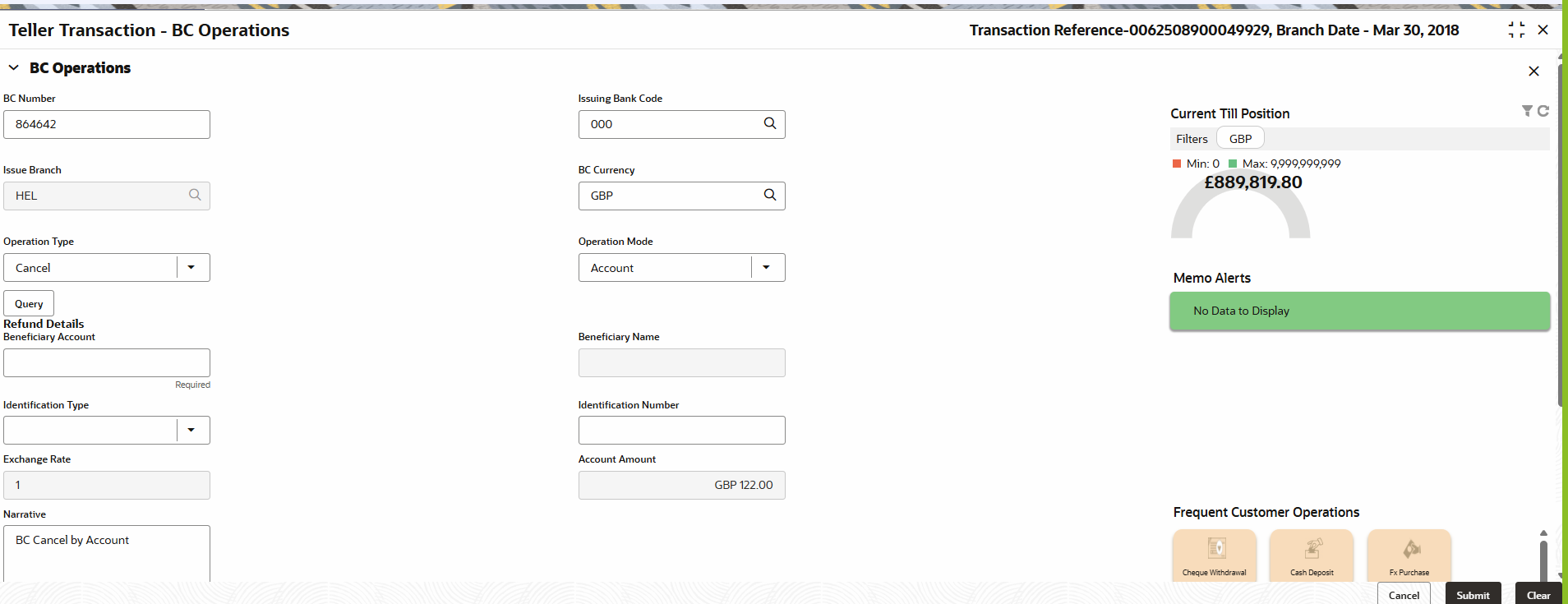Launch the Cheque Withdrawal operation tile
1568x604 pixels.
pyautogui.click(x=1215, y=556)
